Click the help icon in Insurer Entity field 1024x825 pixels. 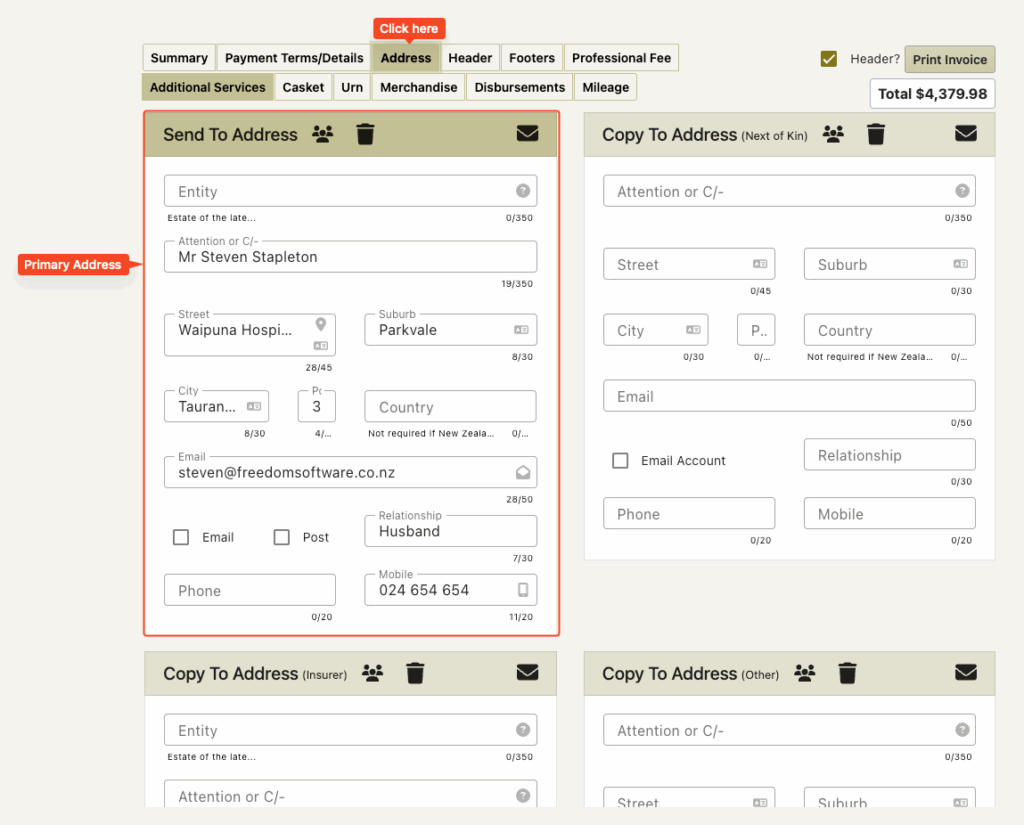522,730
